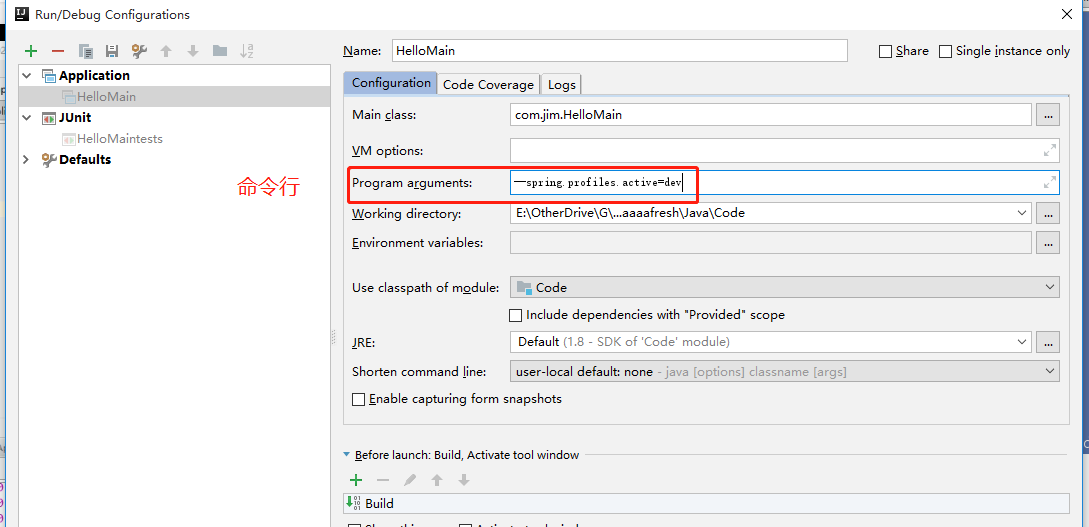
Task: Select HelloMaintests under JUnit
Action: tap(119, 139)
